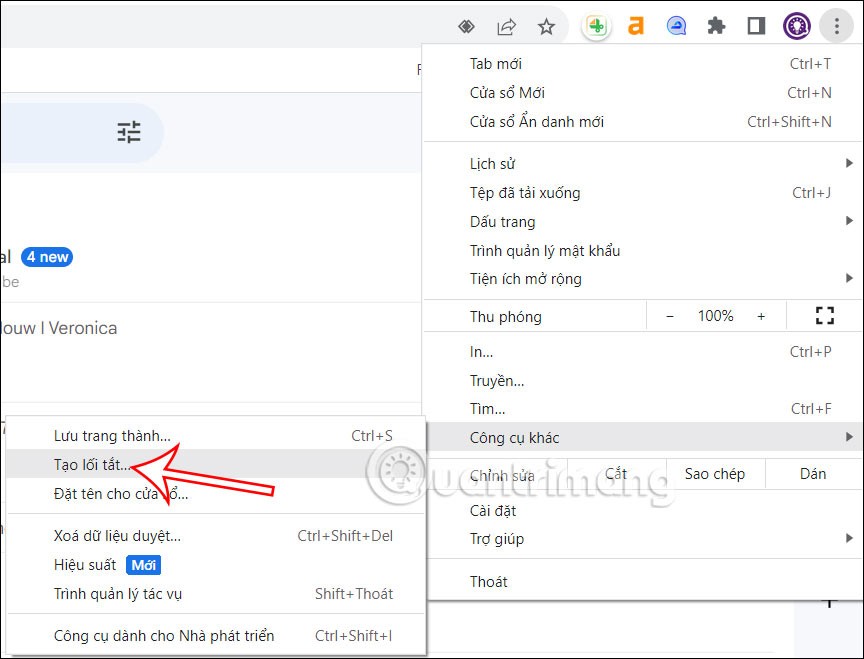This screenshot has height=659, width=864.
Task: Expand 'Trợ giúp' submenu
Action: tap(642, 539)
